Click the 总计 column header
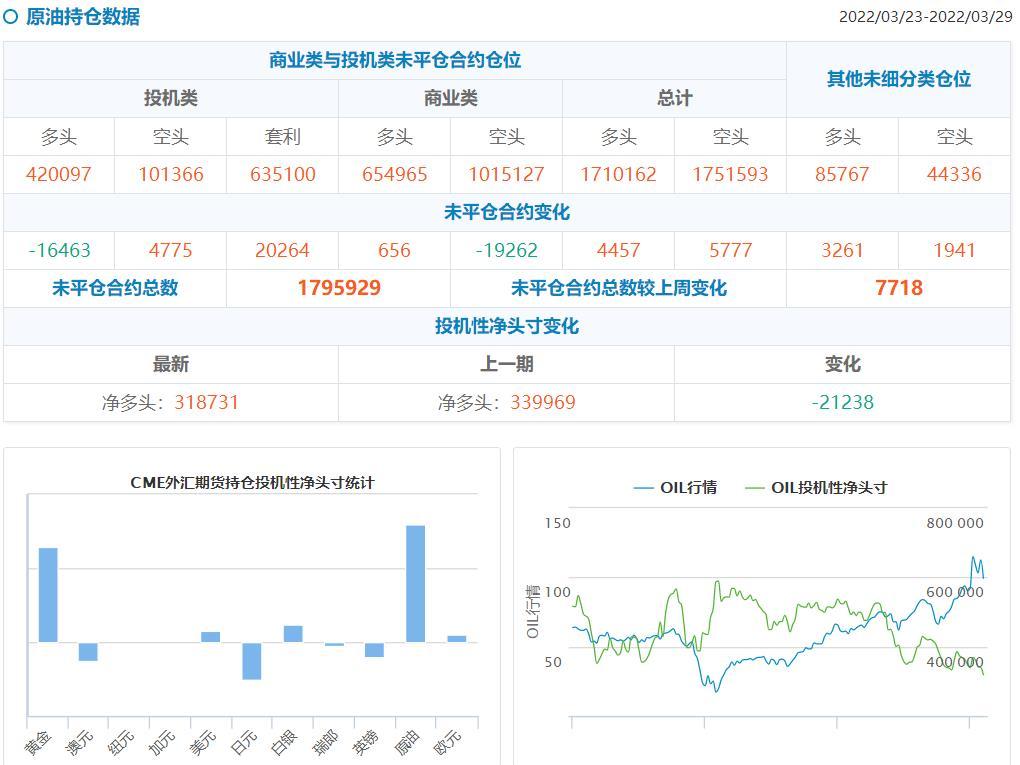 pos(674,98)
